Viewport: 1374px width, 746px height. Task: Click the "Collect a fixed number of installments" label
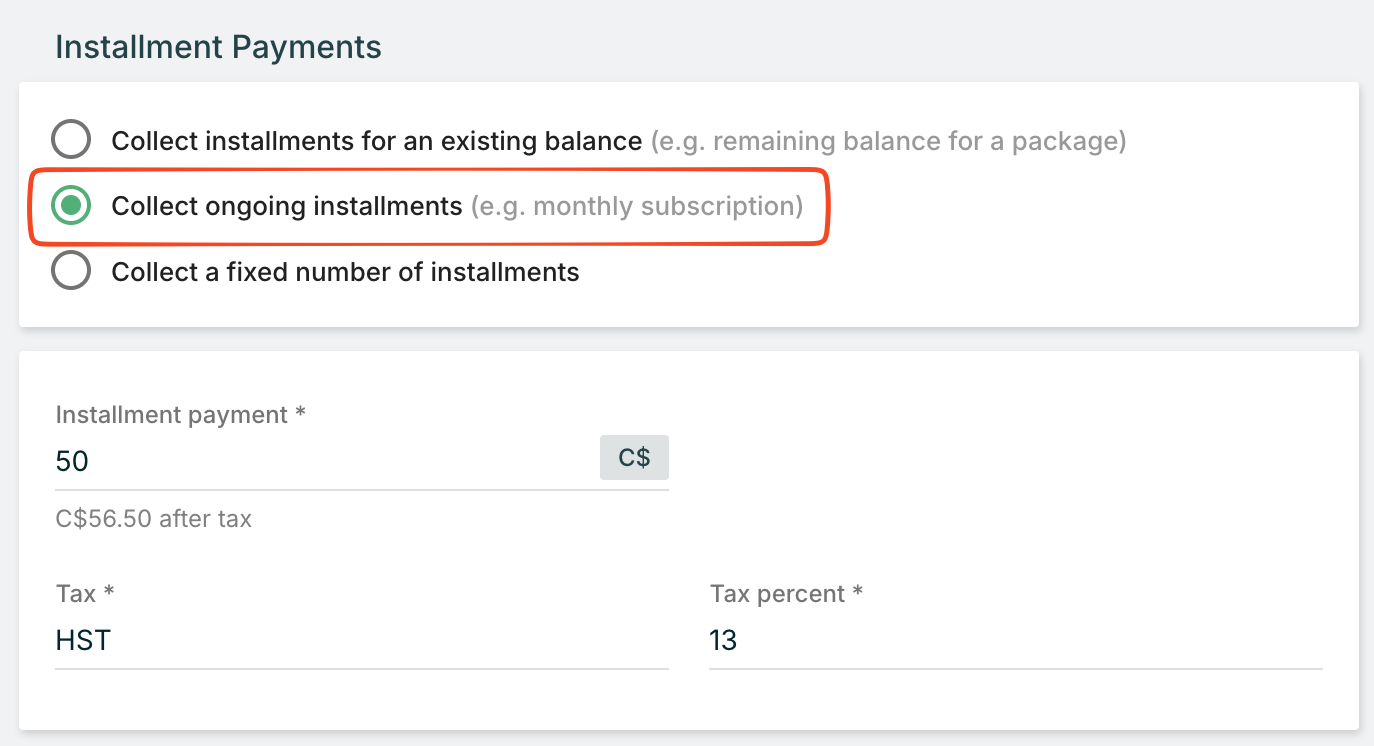(345, 272)
